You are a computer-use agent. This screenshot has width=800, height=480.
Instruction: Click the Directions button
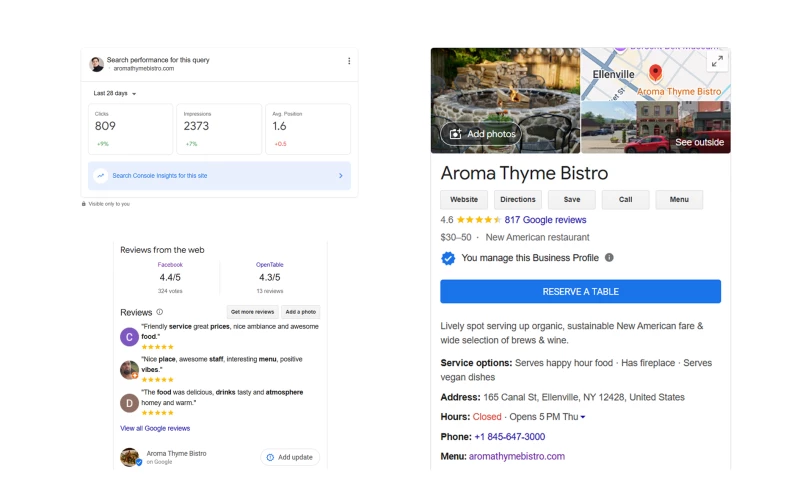tap(518, 199)
